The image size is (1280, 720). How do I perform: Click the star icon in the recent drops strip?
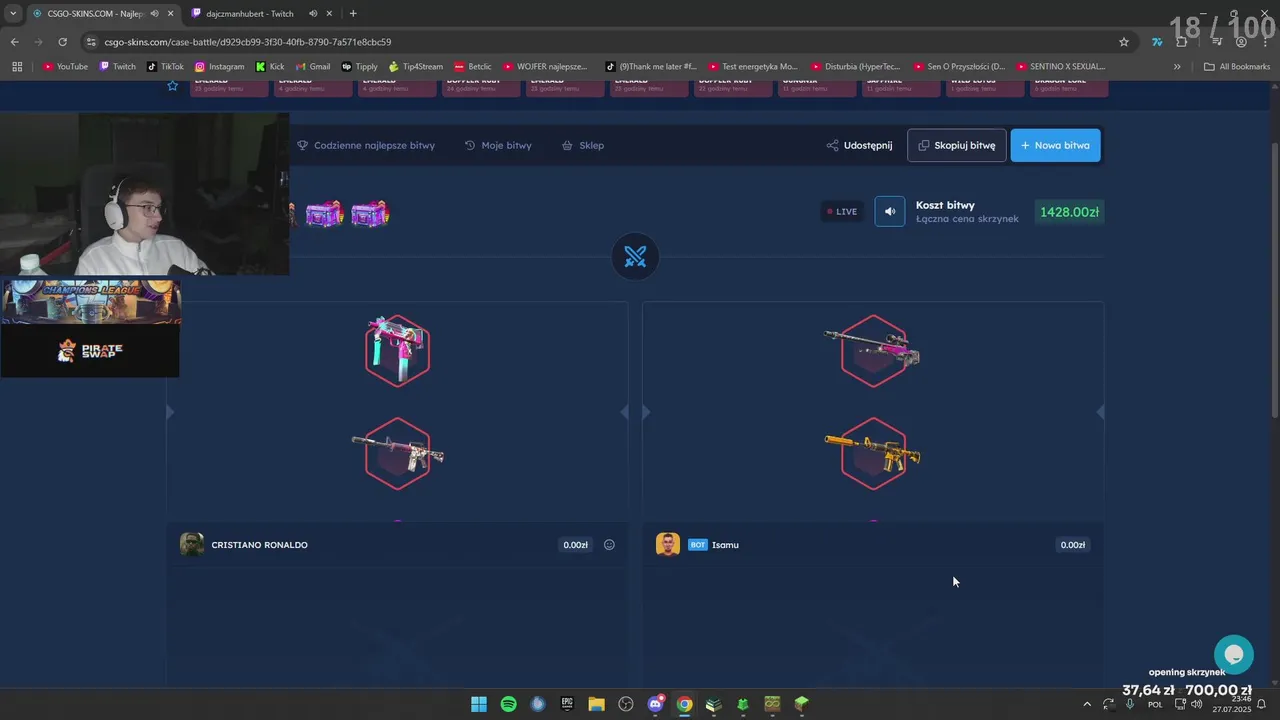coord(172,86)
